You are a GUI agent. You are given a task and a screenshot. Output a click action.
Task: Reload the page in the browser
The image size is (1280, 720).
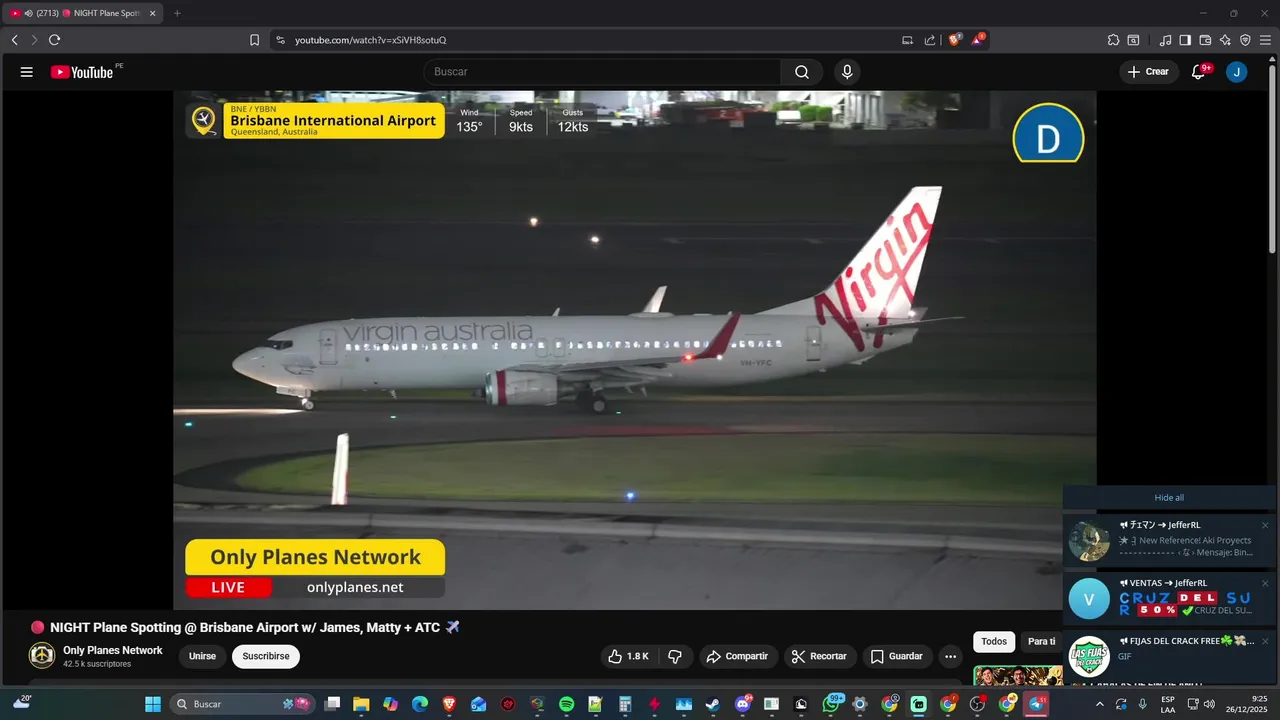pyautogui.click(x=54, y=40)
